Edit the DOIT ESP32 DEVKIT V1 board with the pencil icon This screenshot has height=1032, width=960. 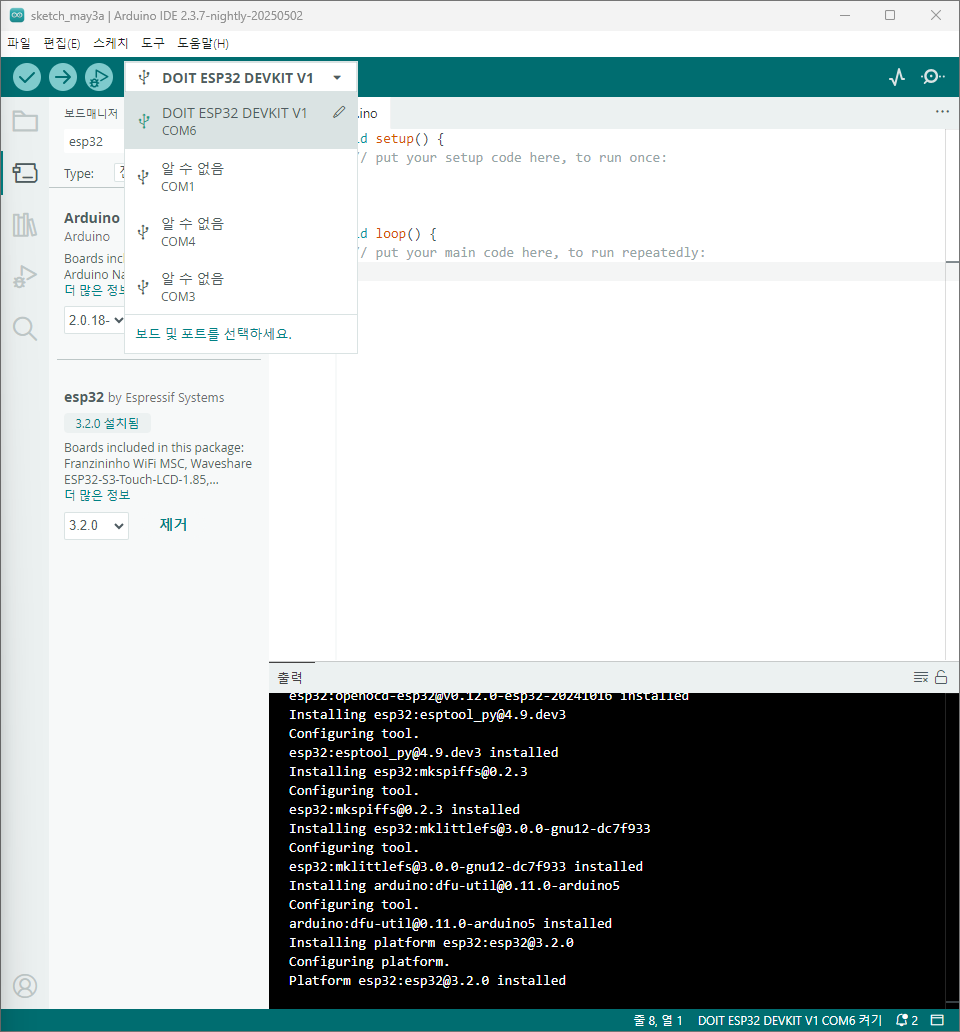click(339, 113)
